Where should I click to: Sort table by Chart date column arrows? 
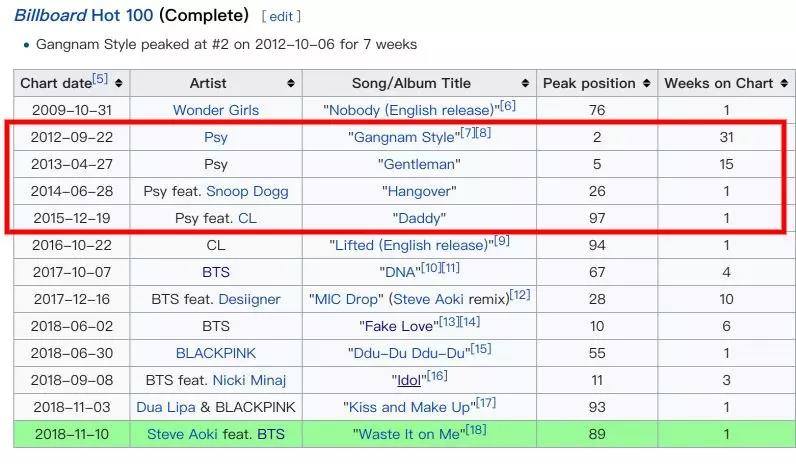(x=119, y=83)
